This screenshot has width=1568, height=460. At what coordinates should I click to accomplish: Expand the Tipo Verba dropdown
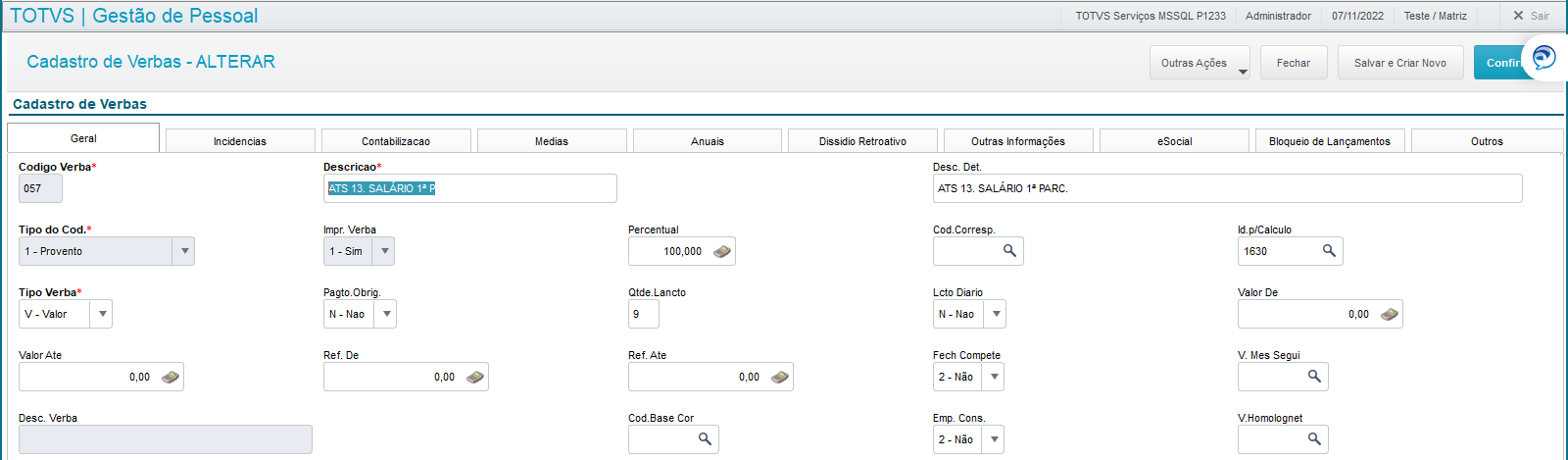[x=103, y=315]
